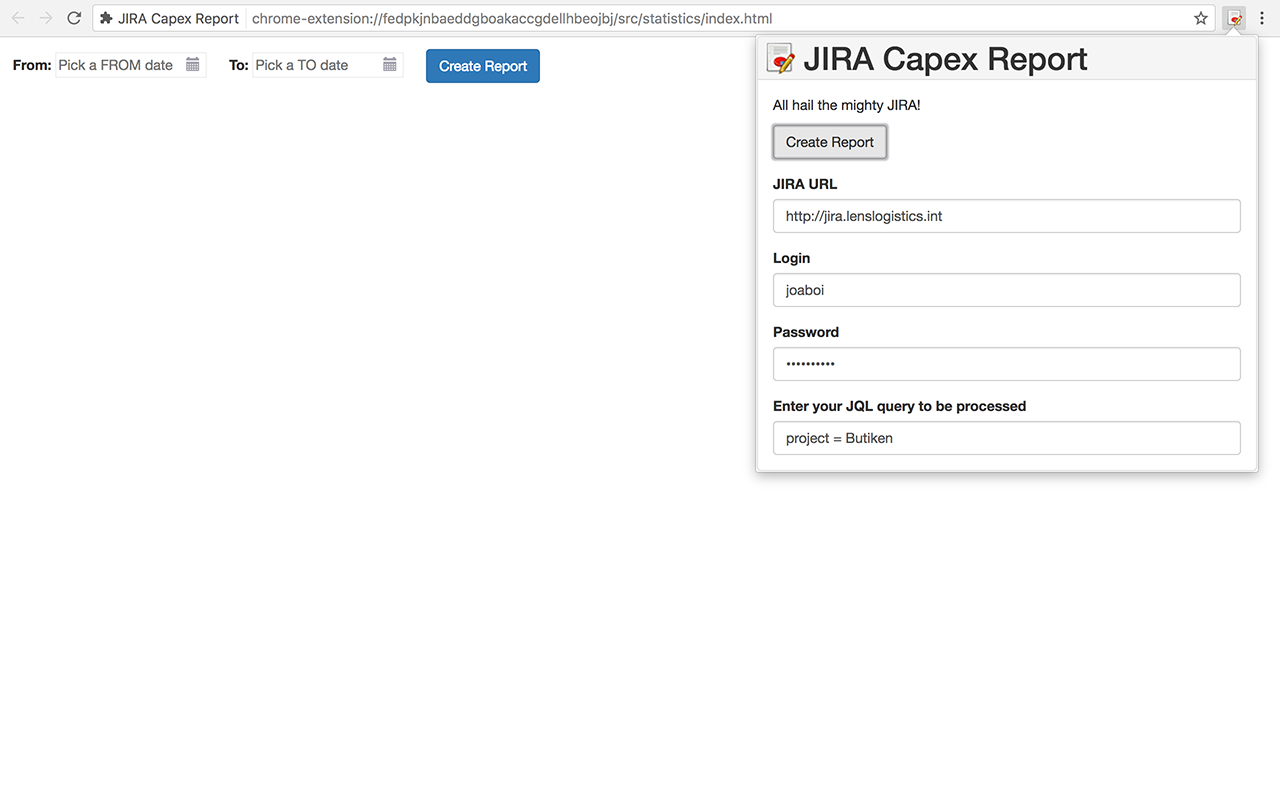The image size is (1280, 800).
Task: Open calendar icon for FROM date
Action: [193, 65]
